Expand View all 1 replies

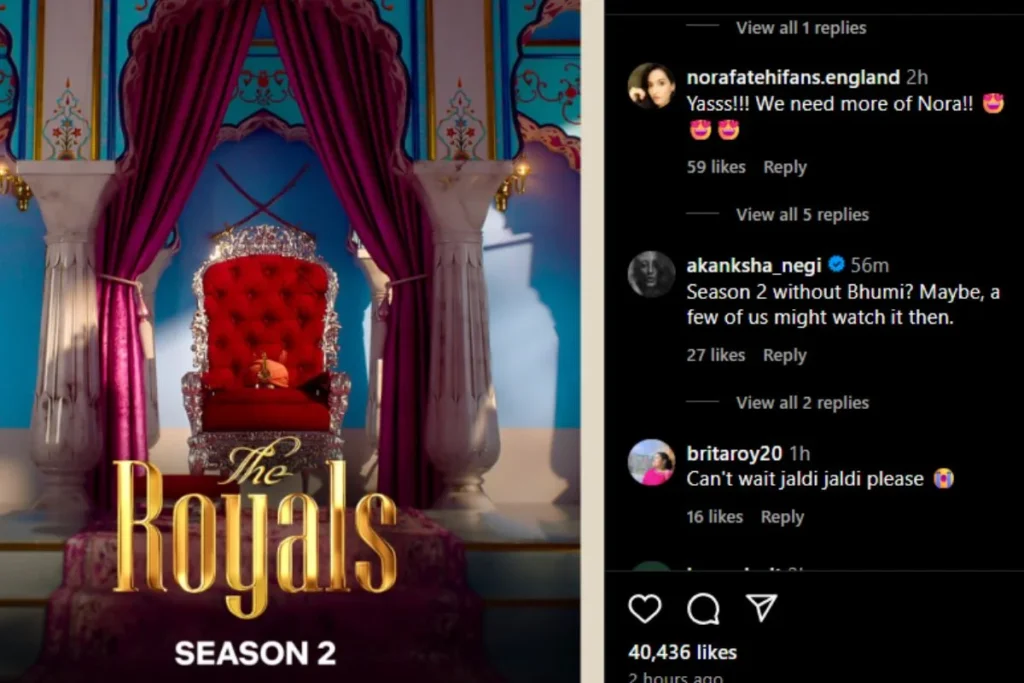(801, 28)
